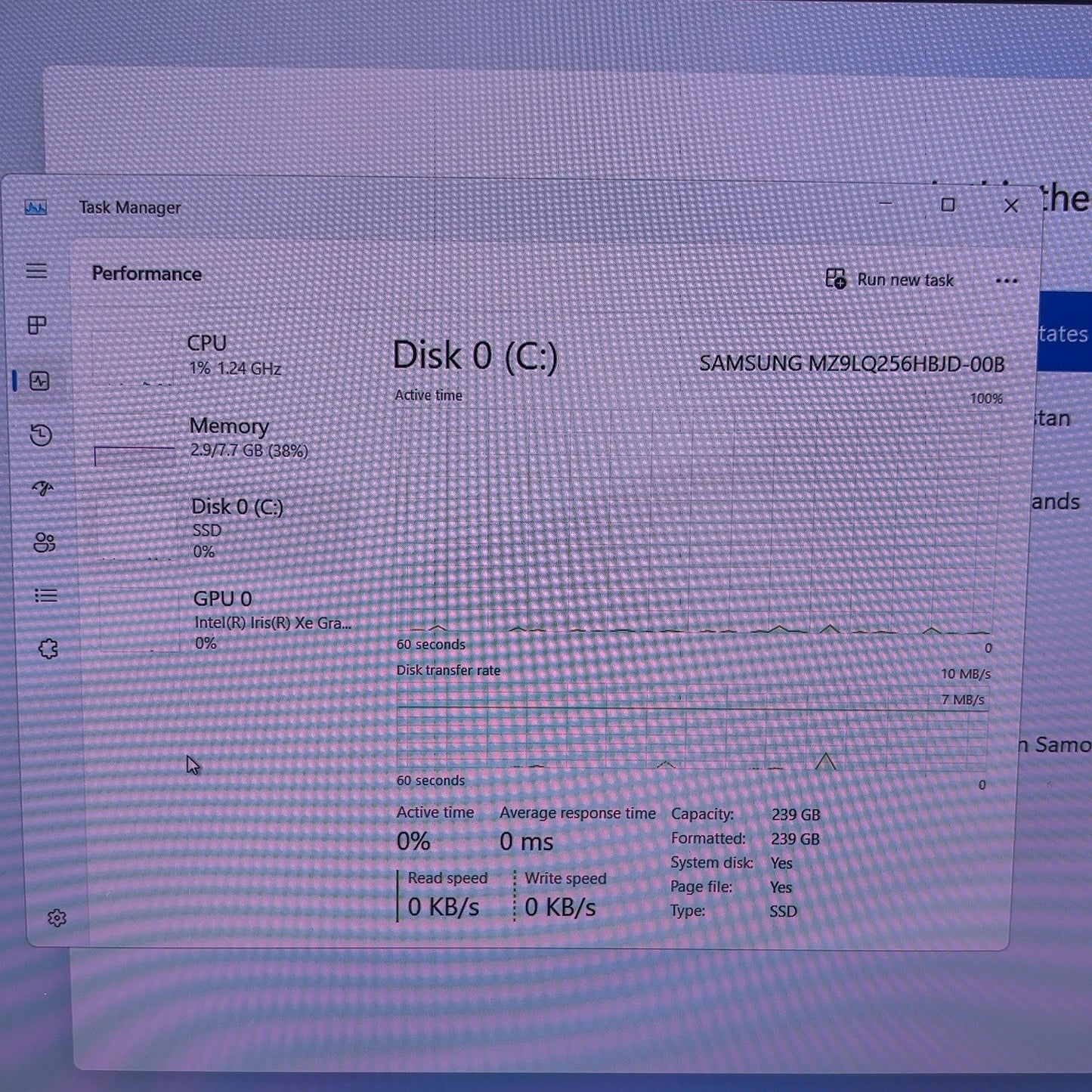The width and height of the screenshot is (1092, 1092).
Task: Click the Type SSD value
Action: (784, 911)
